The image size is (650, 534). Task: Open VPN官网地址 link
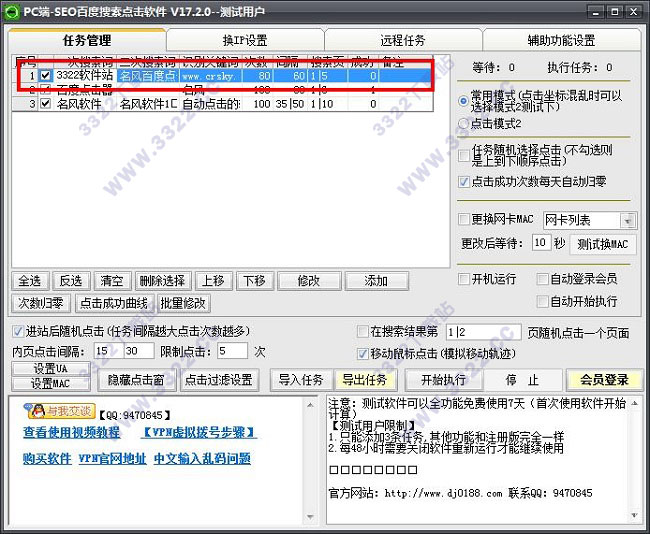tap(112, 459)
